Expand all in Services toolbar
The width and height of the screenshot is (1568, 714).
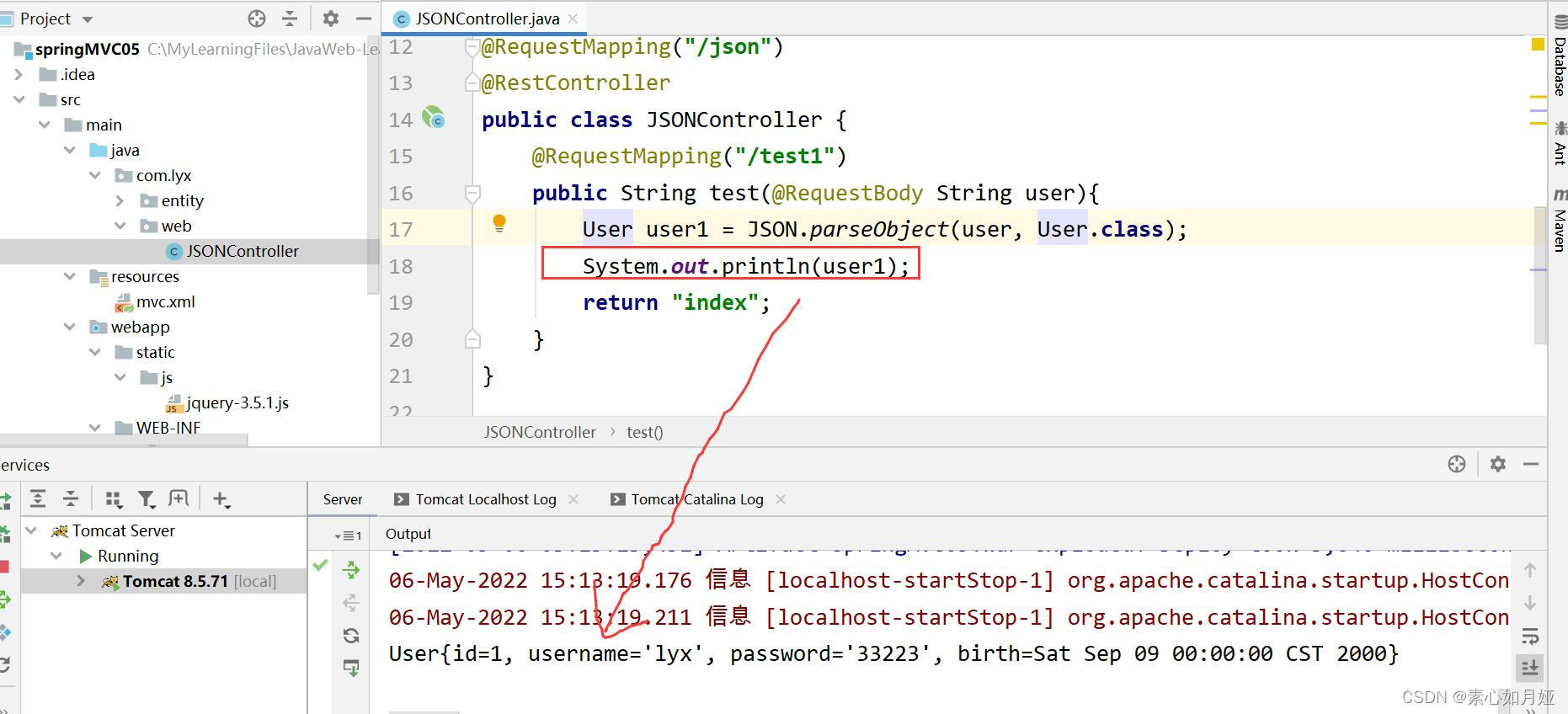point(38,498)
